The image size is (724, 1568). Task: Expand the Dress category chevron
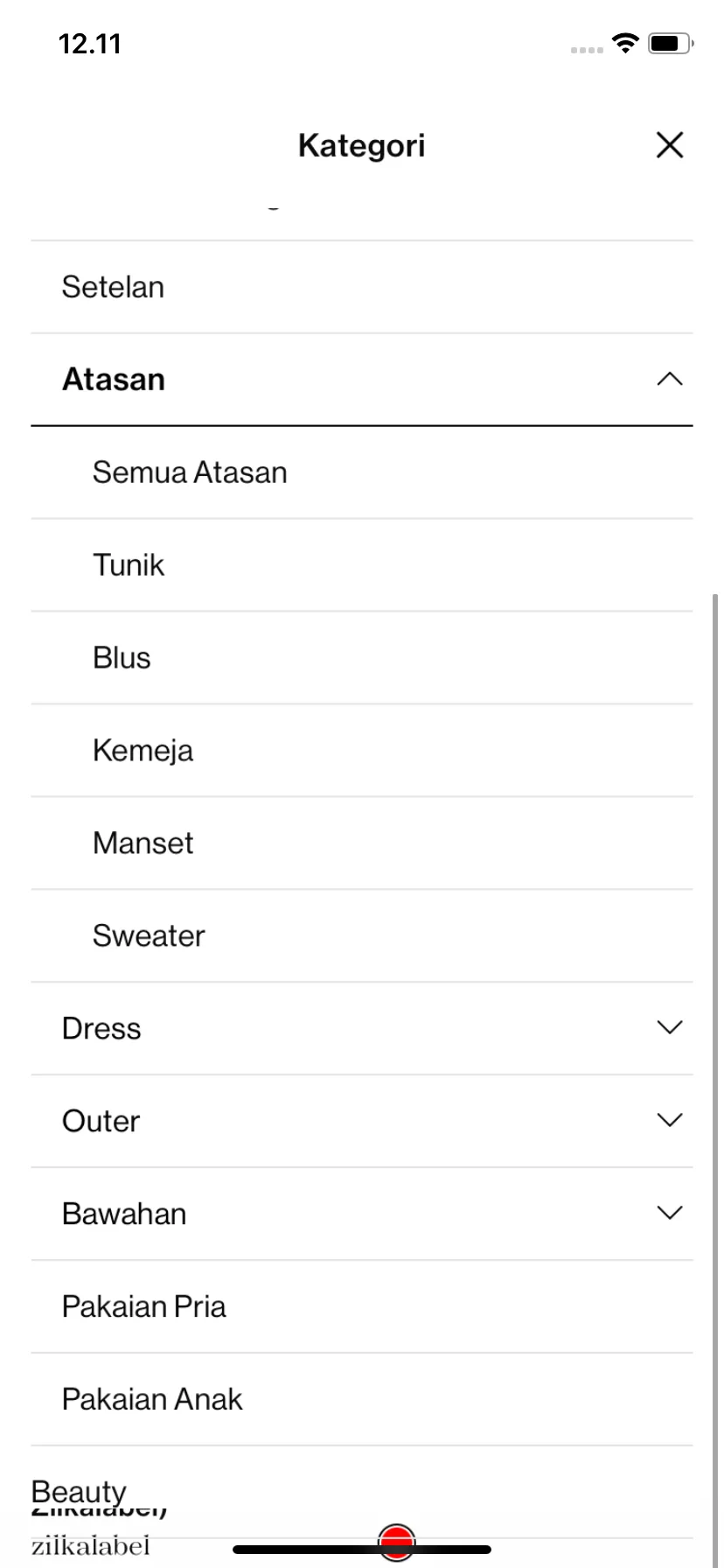point(669,1027)
